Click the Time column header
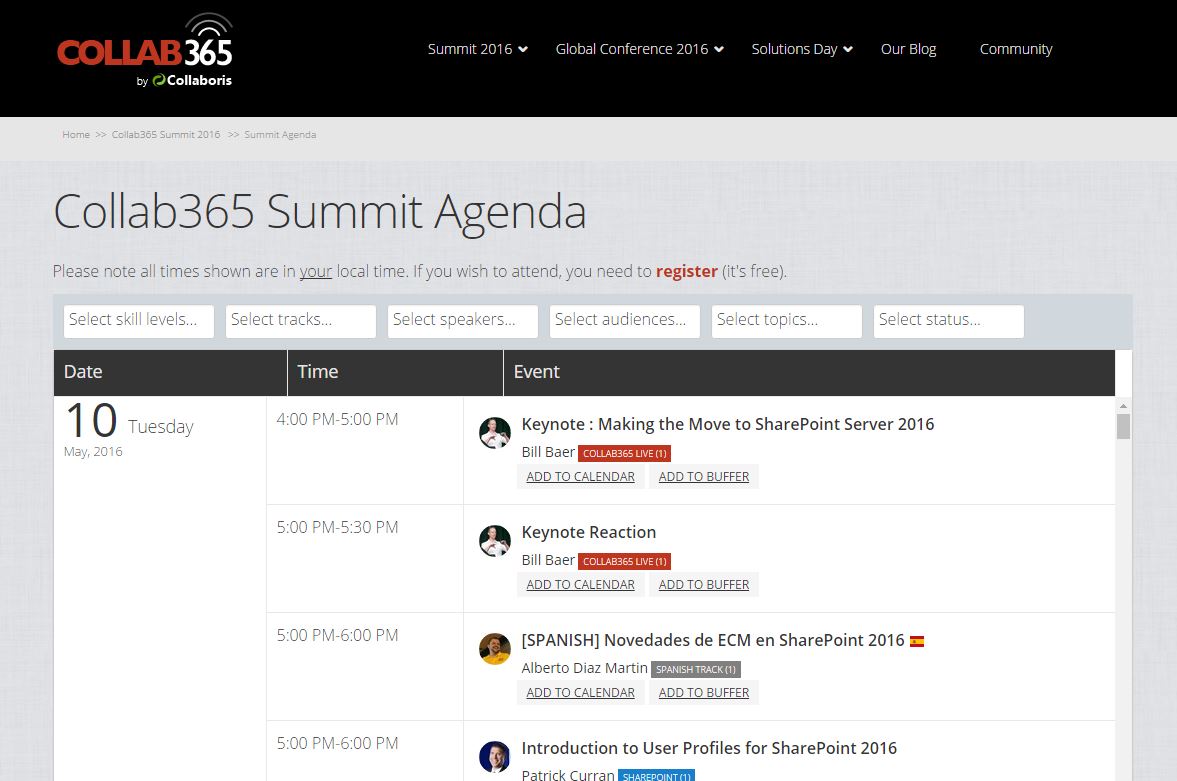 396,372
